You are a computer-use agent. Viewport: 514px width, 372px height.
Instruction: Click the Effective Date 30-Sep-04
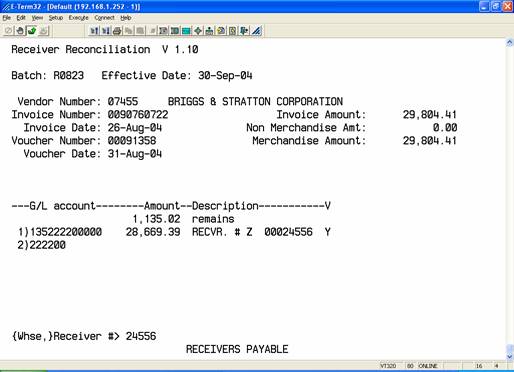point(225,75)
